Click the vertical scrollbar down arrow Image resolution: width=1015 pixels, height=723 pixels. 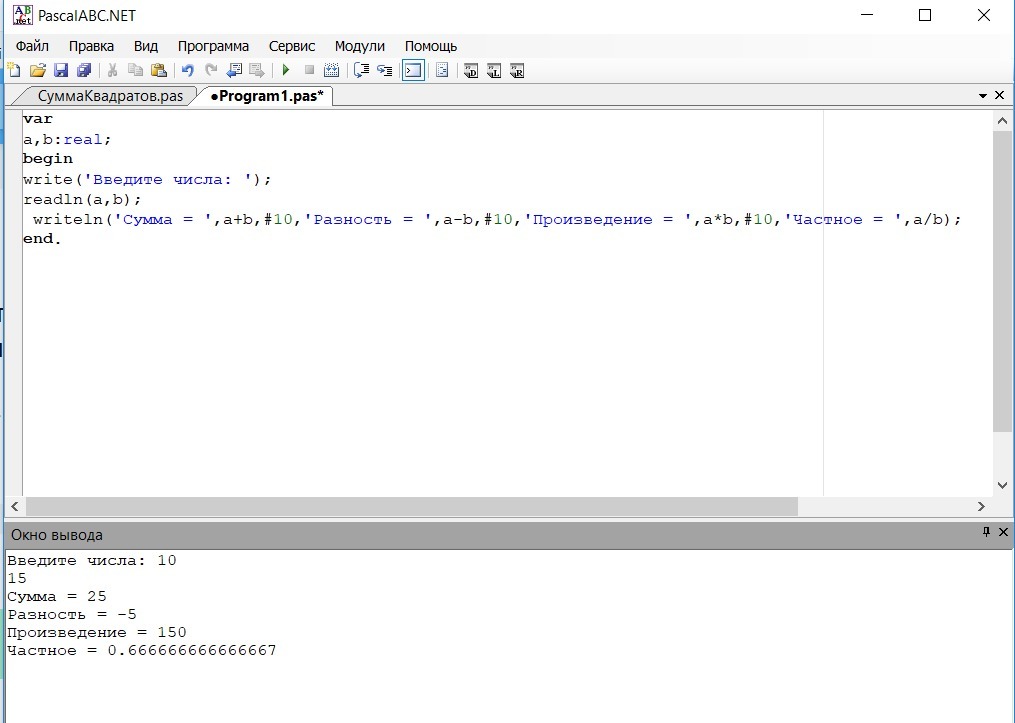pyautogui.click(x=1004, y=484)
